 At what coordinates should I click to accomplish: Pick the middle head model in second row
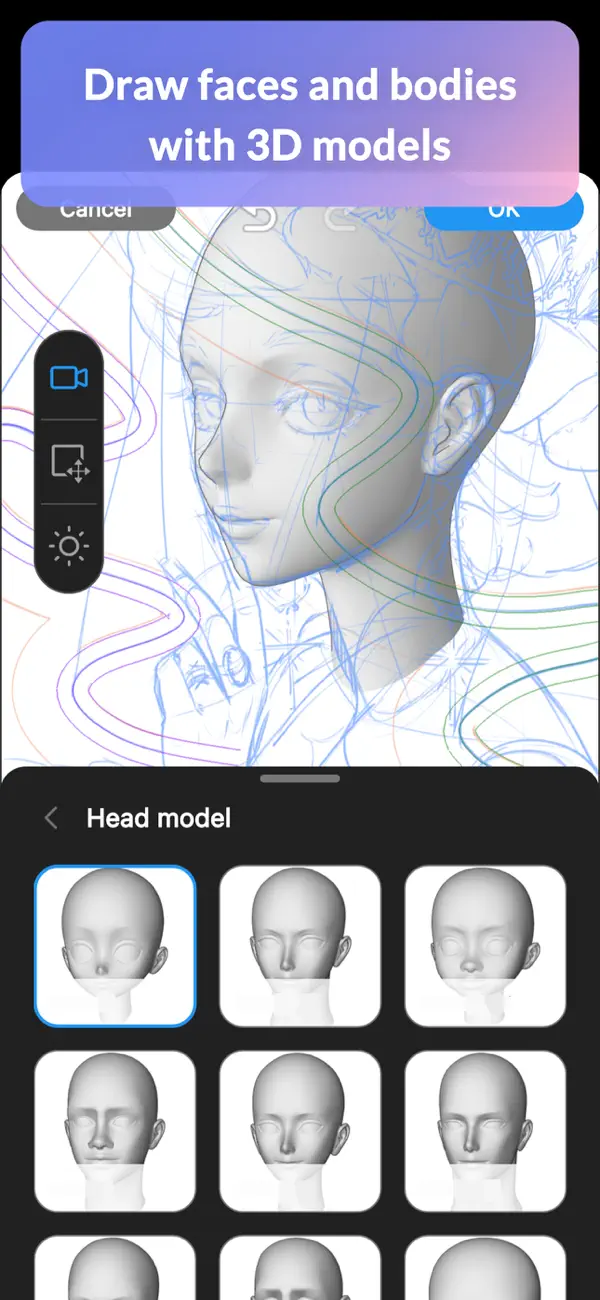point(300,1131)
